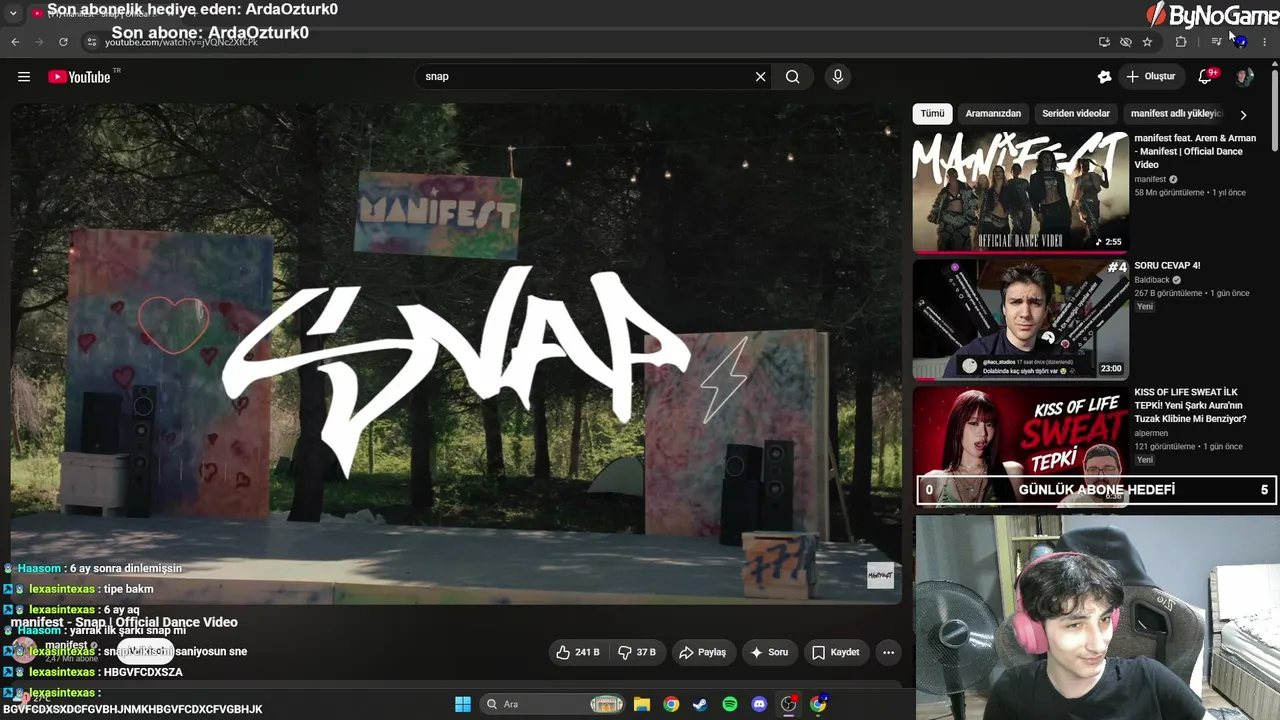
Task: Open Steam from the taskbar
Action: point(700,704)
